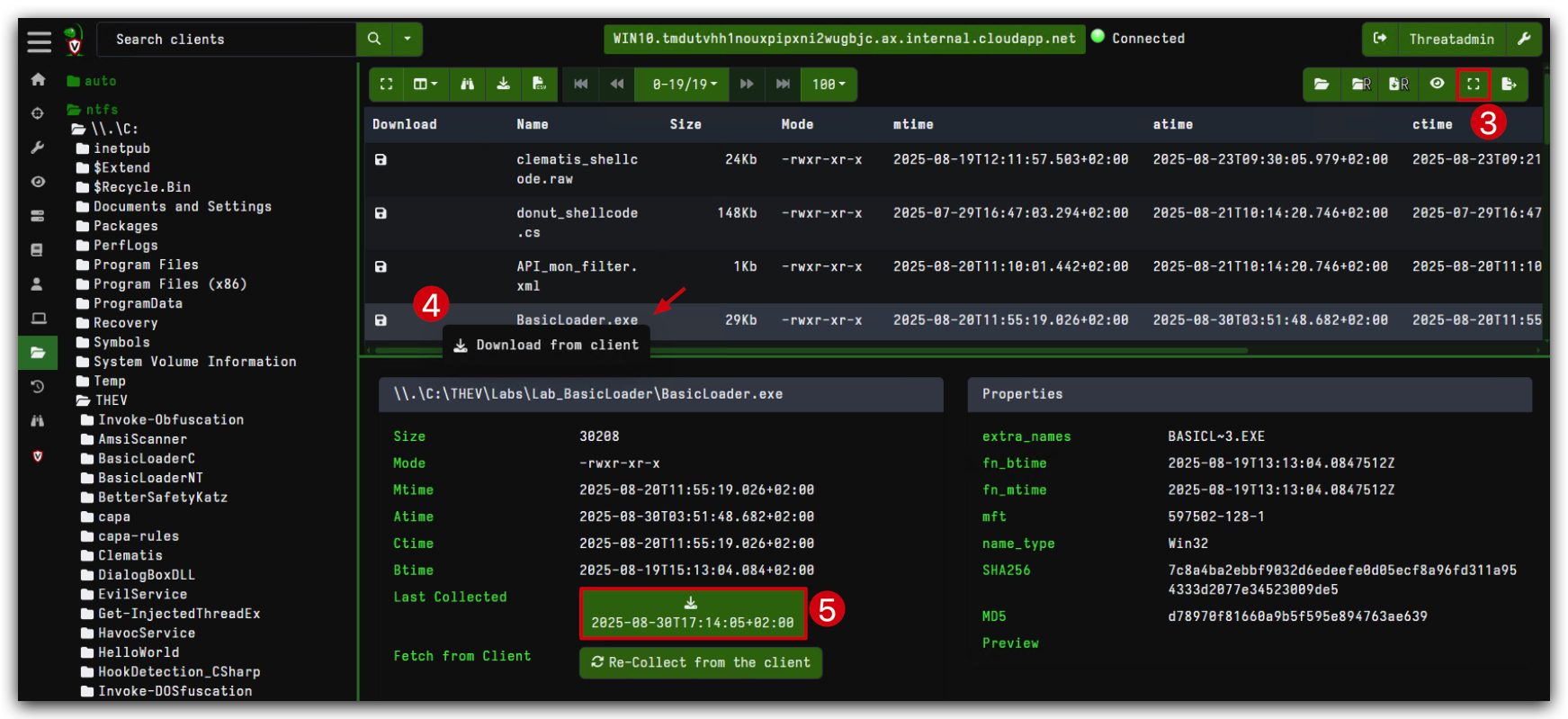Open the hamburger navigation menu
1568x719 pixels.
[39, 41]
